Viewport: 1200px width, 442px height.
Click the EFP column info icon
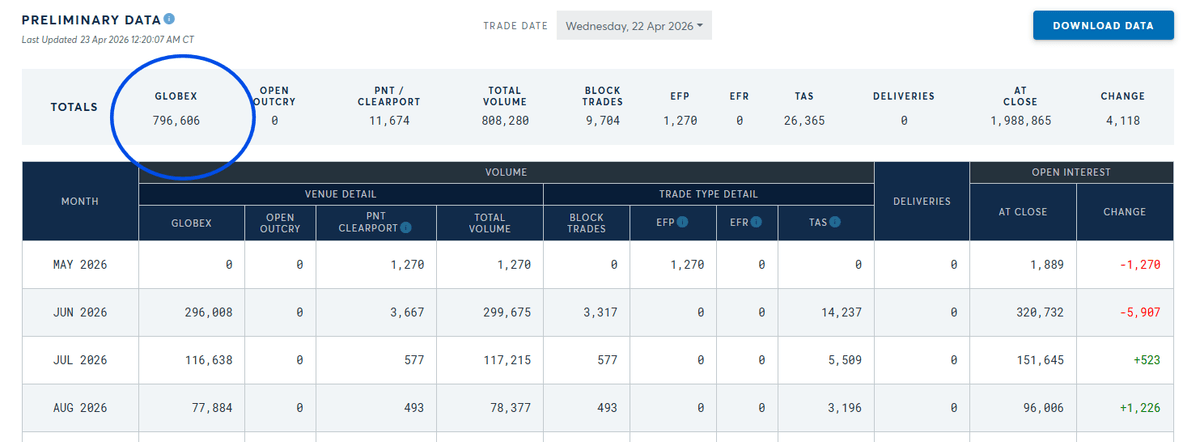[681, 222]
